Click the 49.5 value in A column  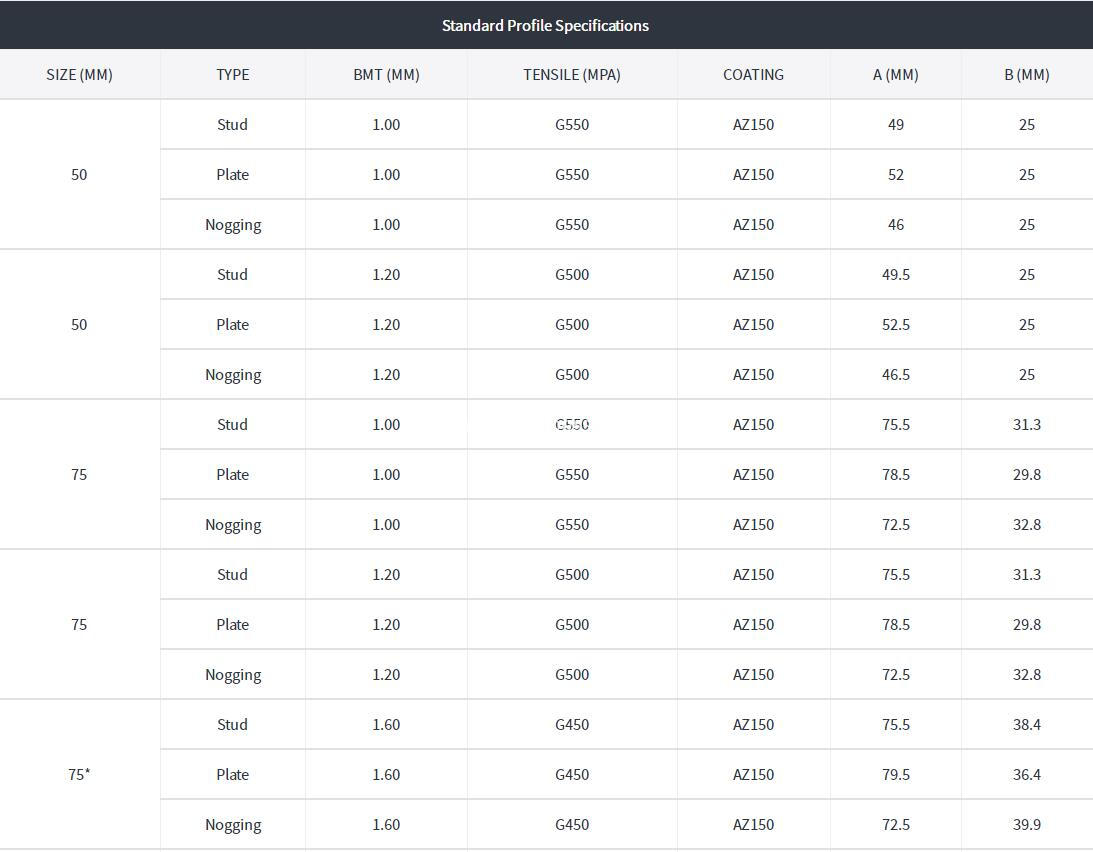[896, 275]
